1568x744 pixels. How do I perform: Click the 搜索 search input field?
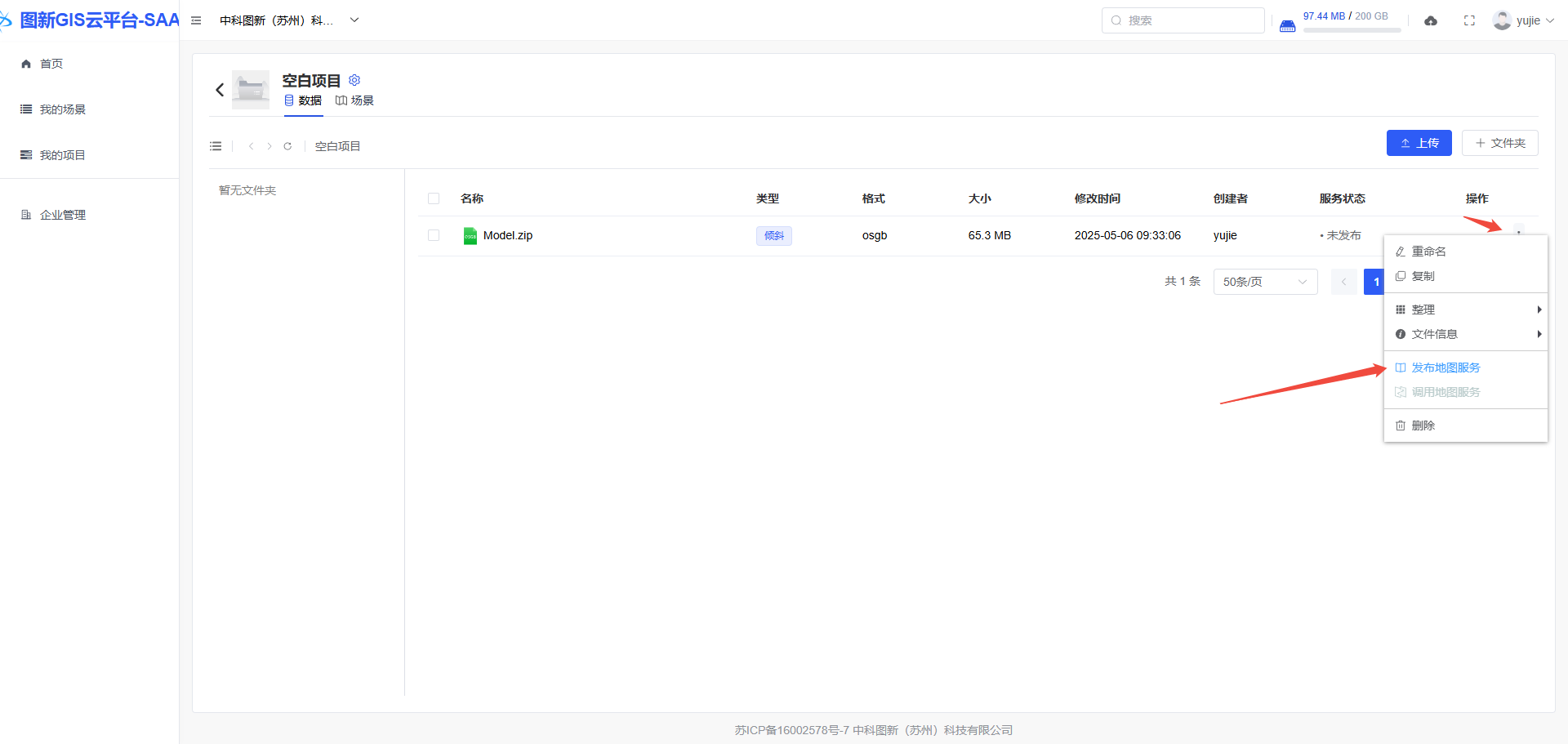(1183, 20)
